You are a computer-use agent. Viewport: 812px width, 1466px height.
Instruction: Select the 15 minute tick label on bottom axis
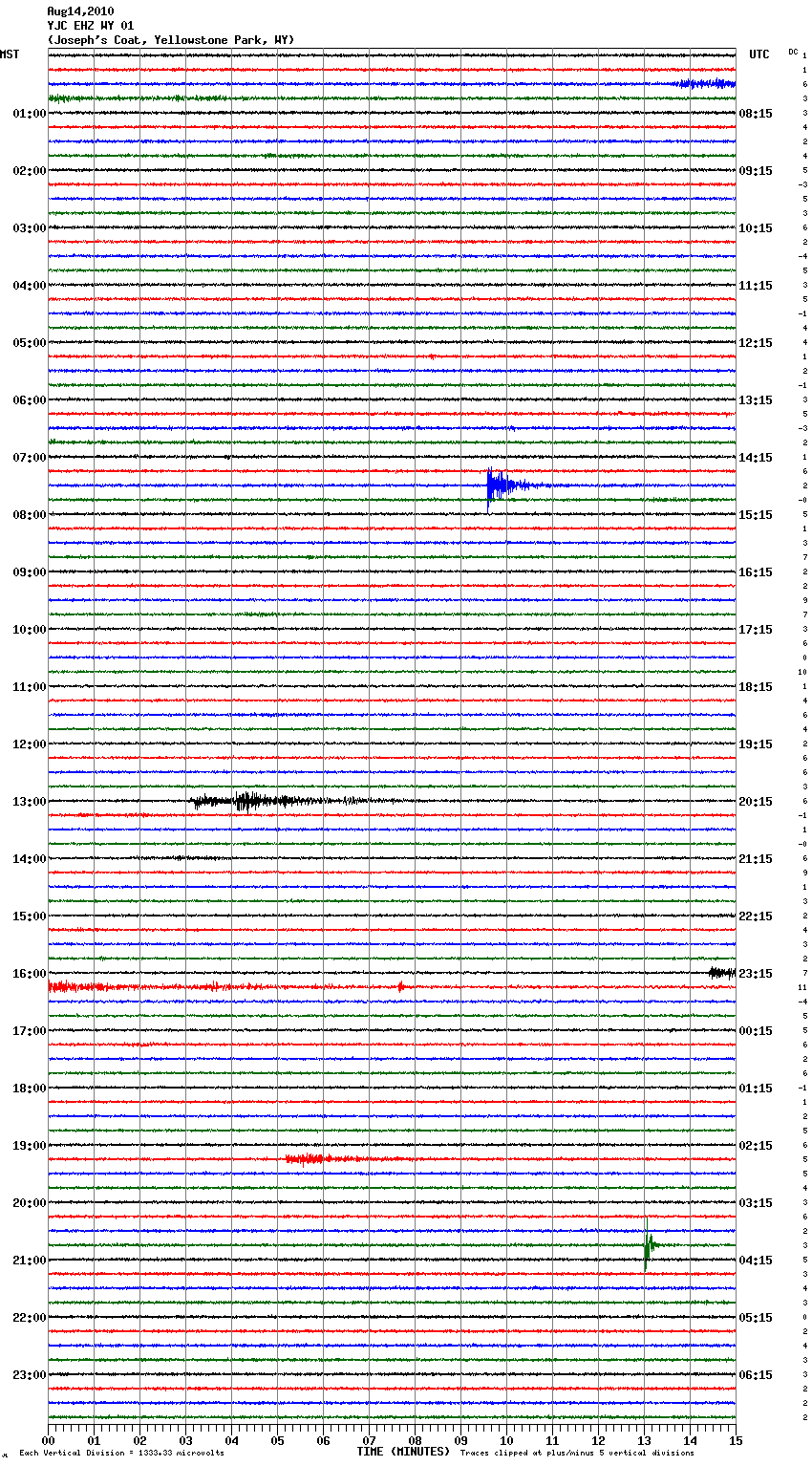coord(736,1440)
